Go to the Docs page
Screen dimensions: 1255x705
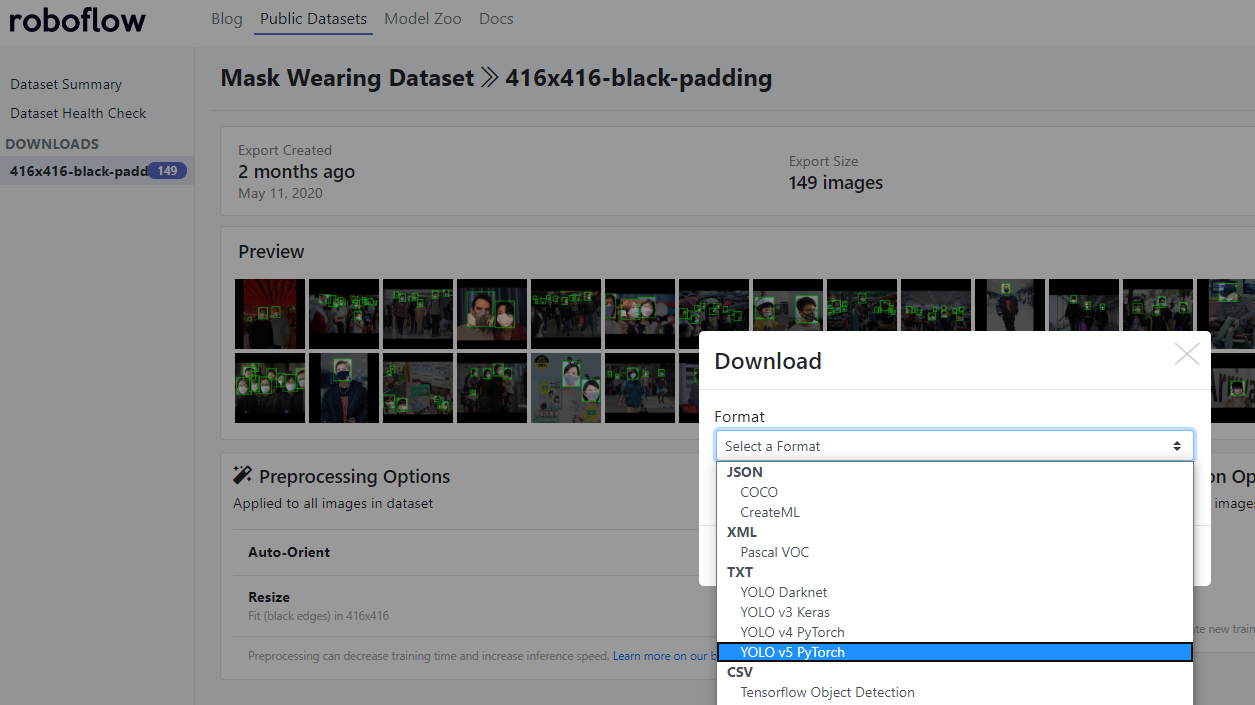pyautogui.click(x=496, y=19)
